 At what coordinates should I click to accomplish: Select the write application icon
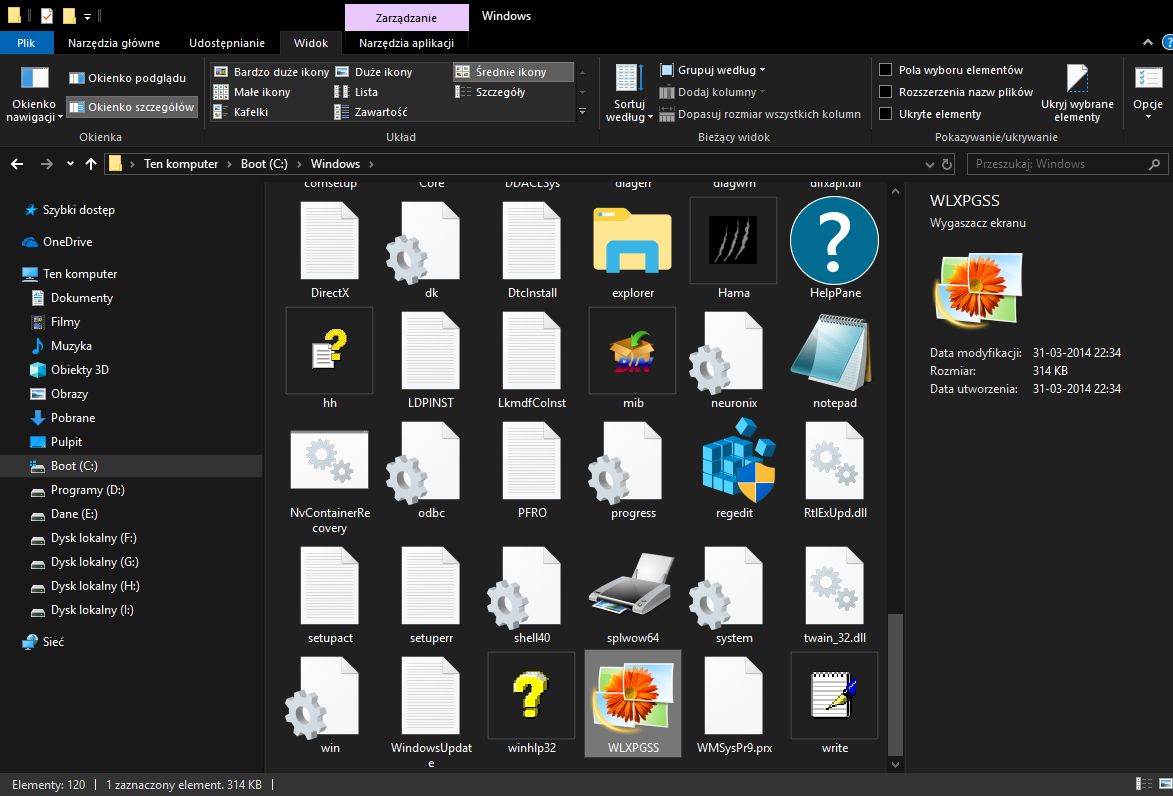(x=834, y=694)
